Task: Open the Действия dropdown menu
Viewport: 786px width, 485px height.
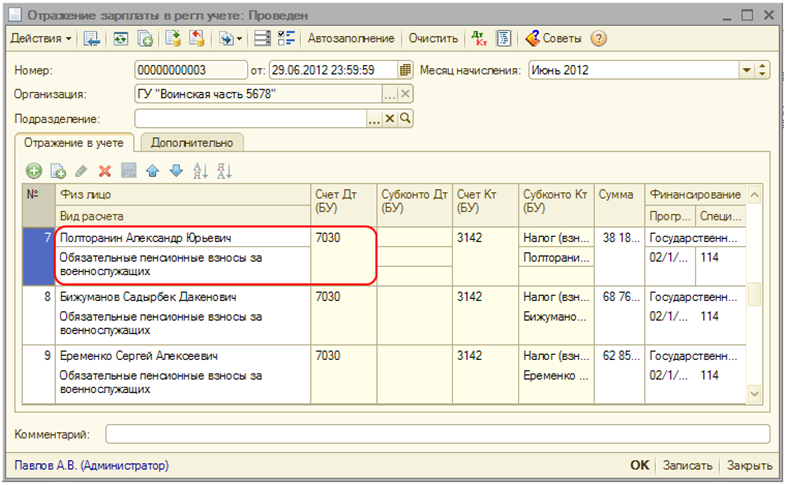Action: tap(41, 39)
